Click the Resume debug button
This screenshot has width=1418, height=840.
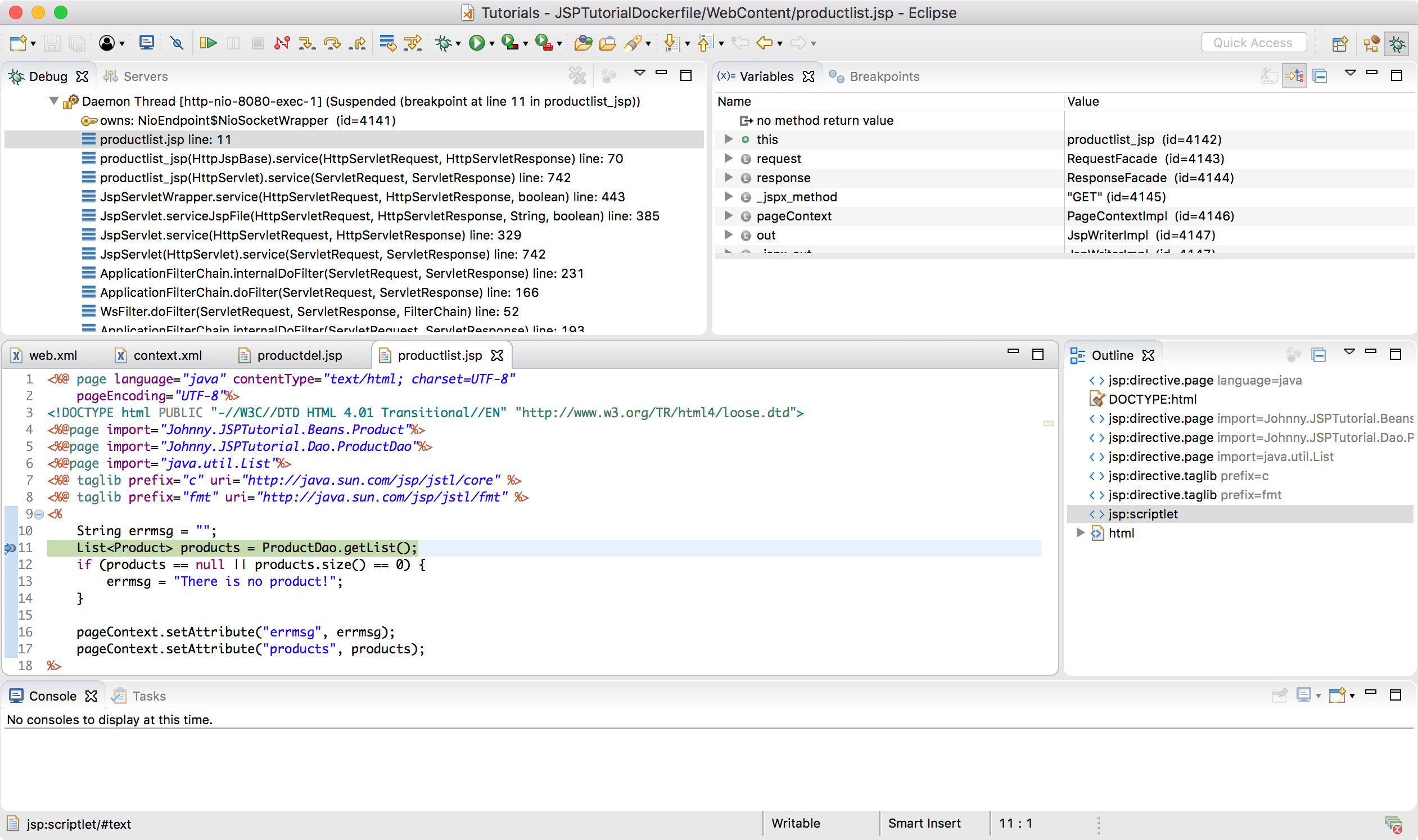[208, 43]
